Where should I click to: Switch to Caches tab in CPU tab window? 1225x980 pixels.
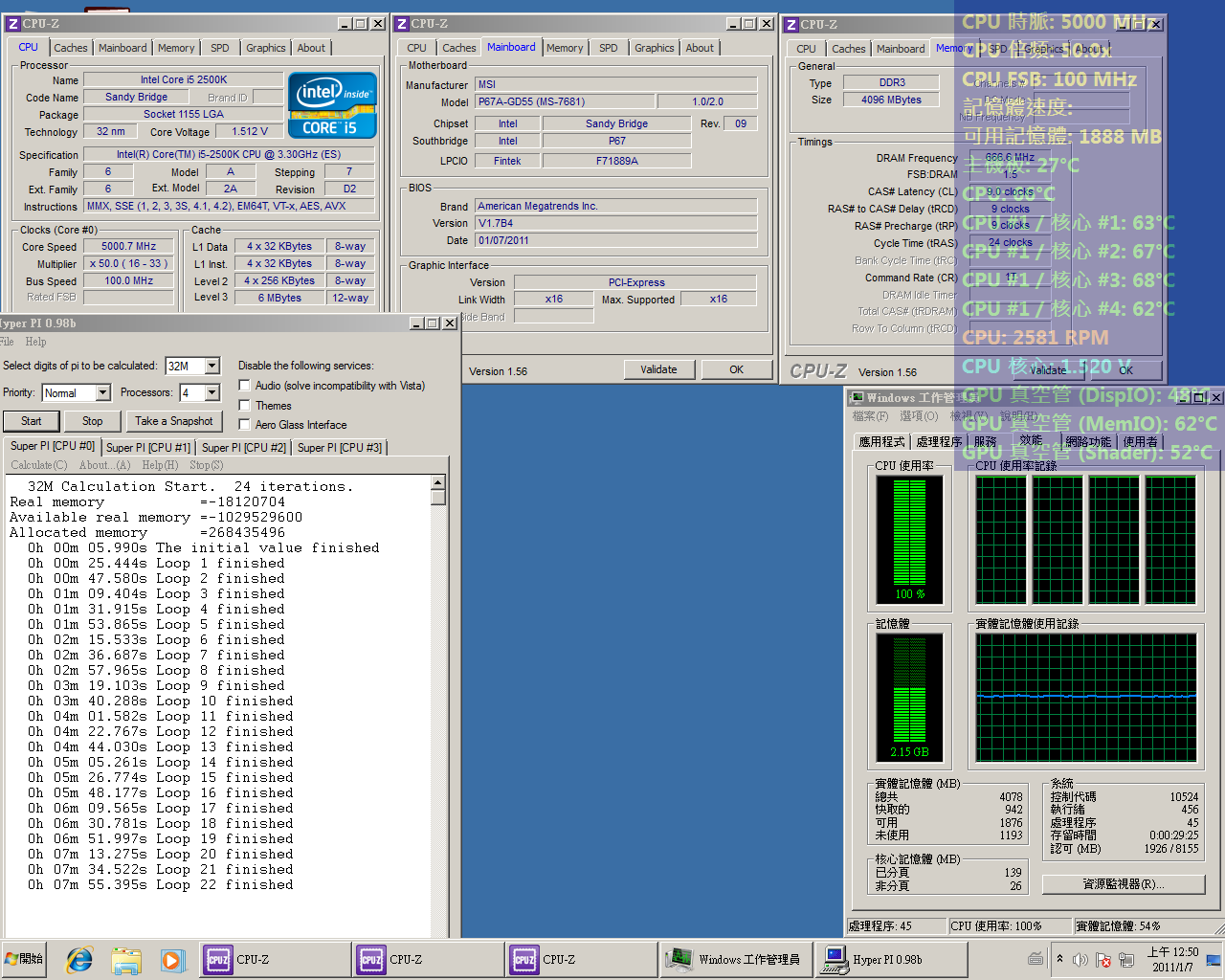tap(70, 48)
